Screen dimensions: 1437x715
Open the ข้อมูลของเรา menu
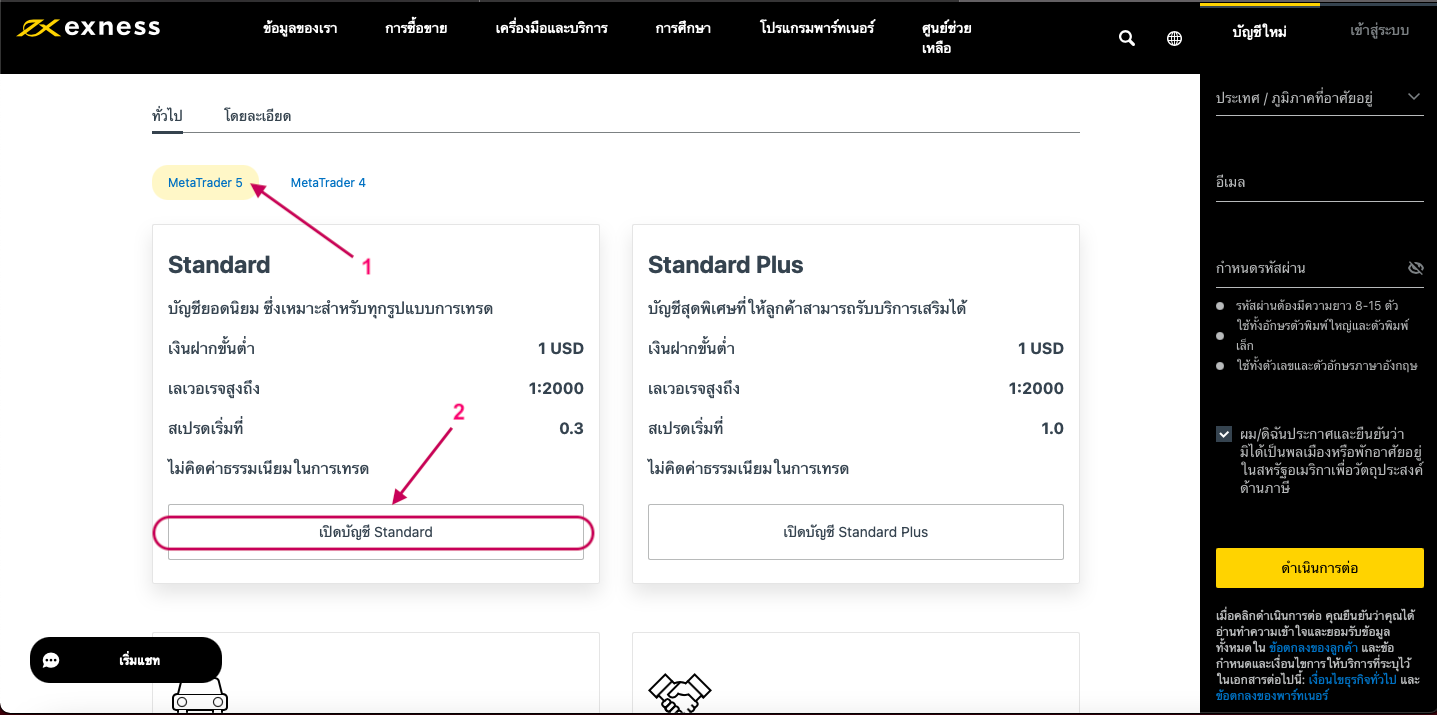click(300, 29)
